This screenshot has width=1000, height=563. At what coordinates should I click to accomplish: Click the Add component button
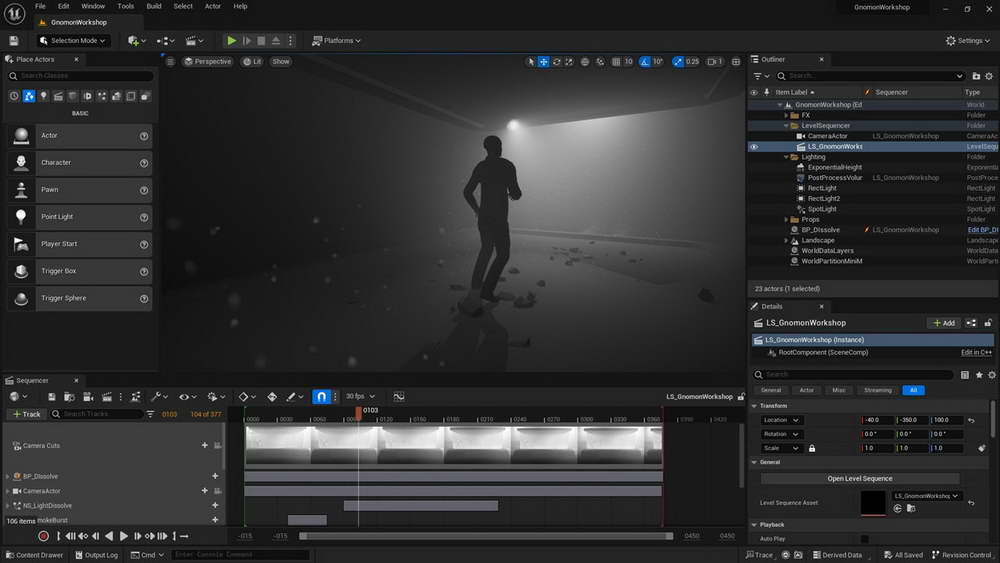coord(944,323)
